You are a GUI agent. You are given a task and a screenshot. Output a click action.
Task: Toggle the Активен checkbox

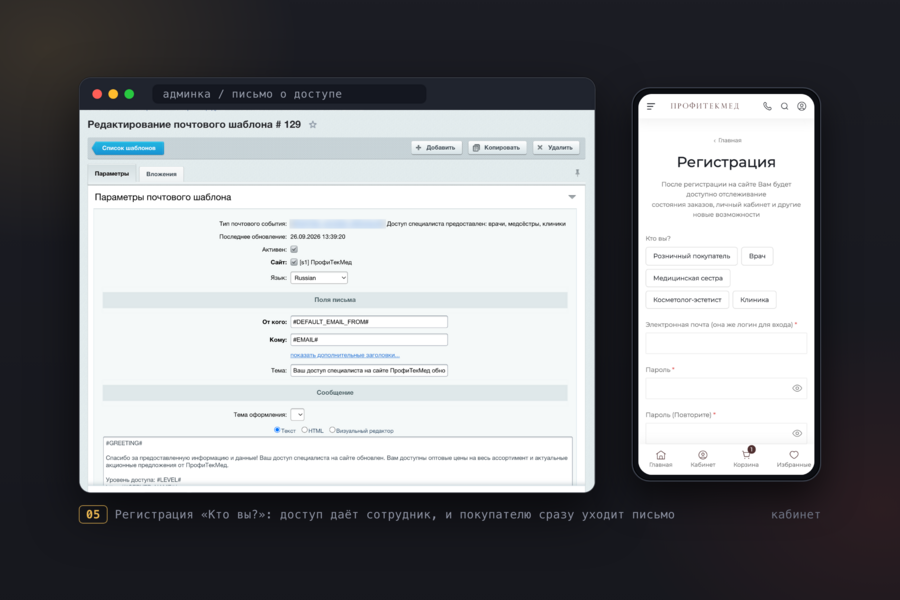point(294,249)
